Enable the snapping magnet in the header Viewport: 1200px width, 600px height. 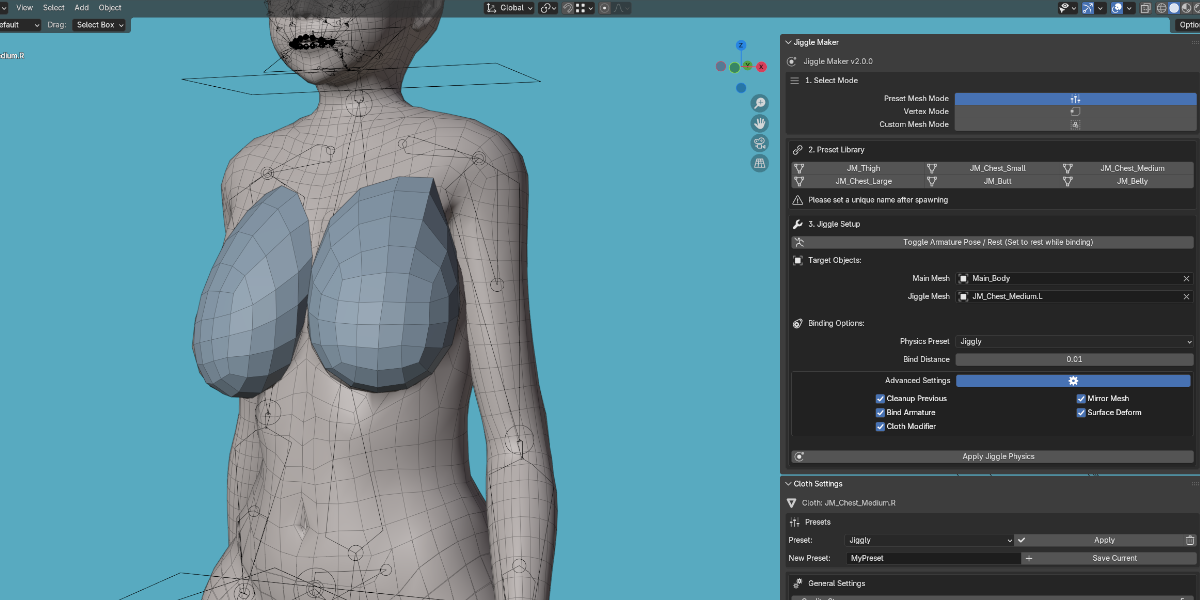pyautogui.click(x=568, y=8)
